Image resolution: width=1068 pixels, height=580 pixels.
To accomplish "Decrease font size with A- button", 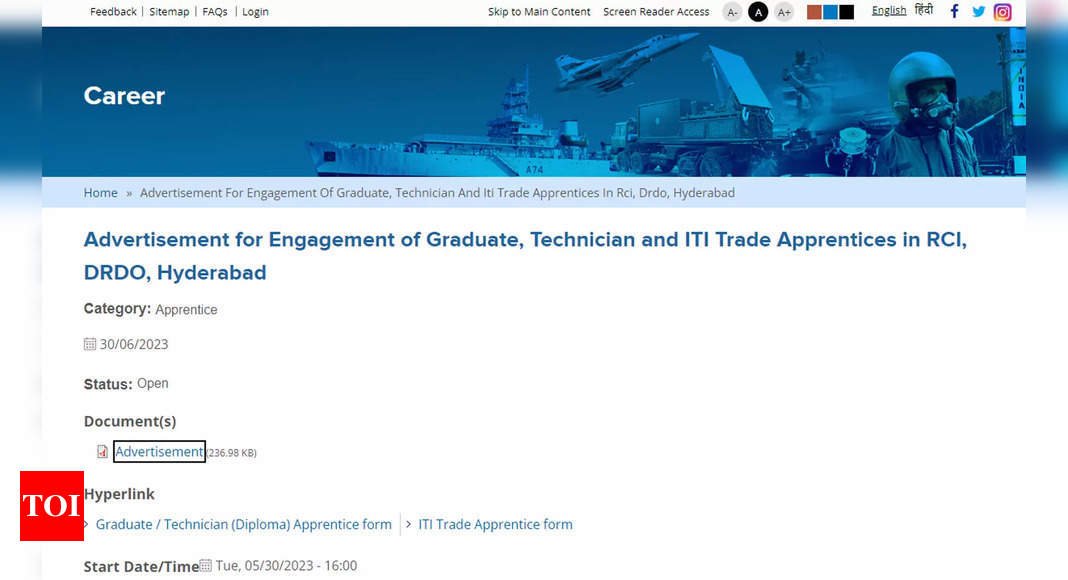I will click(x=732, y=12).
